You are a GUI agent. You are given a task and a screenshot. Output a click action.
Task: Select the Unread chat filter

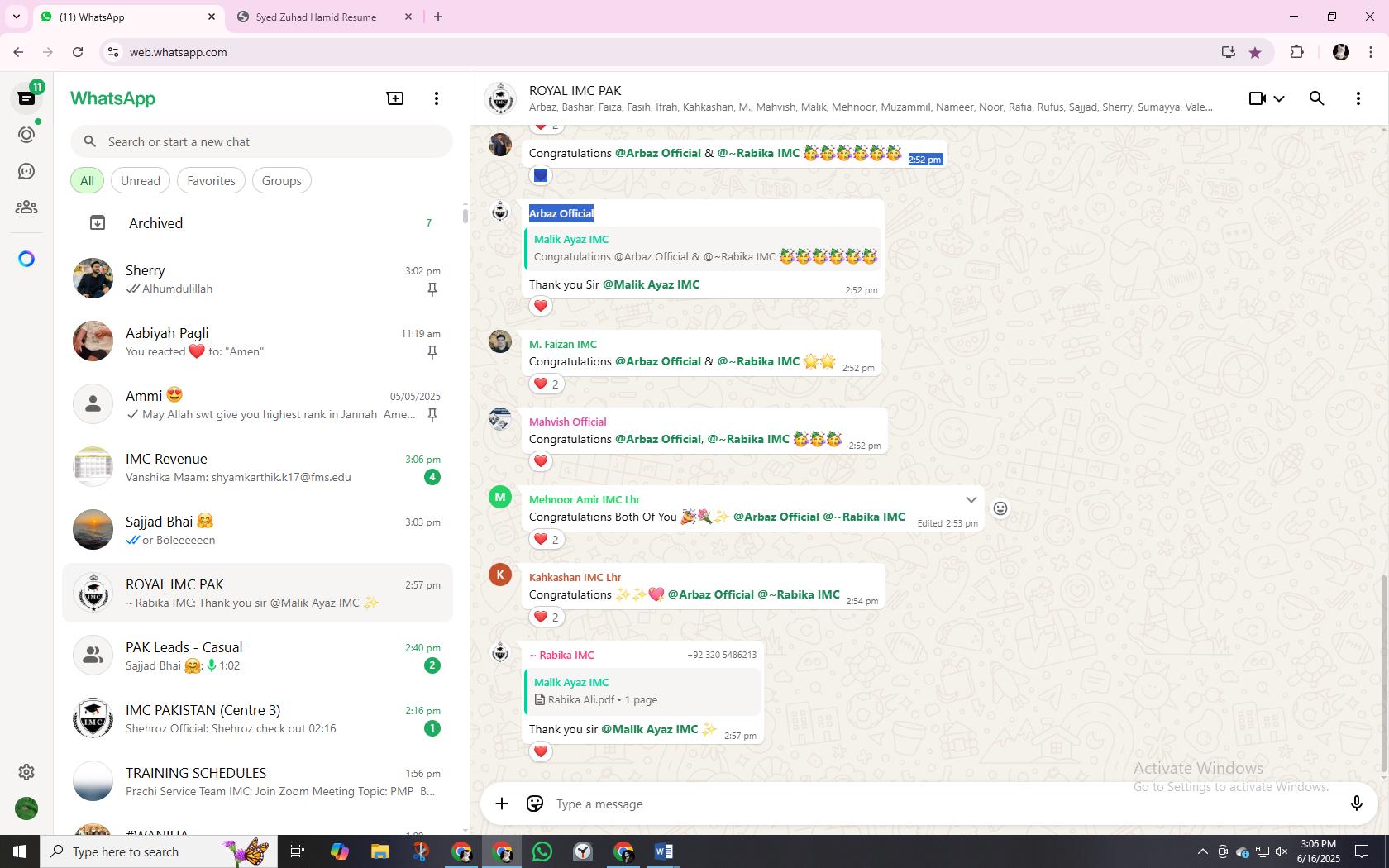pos(141,180)
